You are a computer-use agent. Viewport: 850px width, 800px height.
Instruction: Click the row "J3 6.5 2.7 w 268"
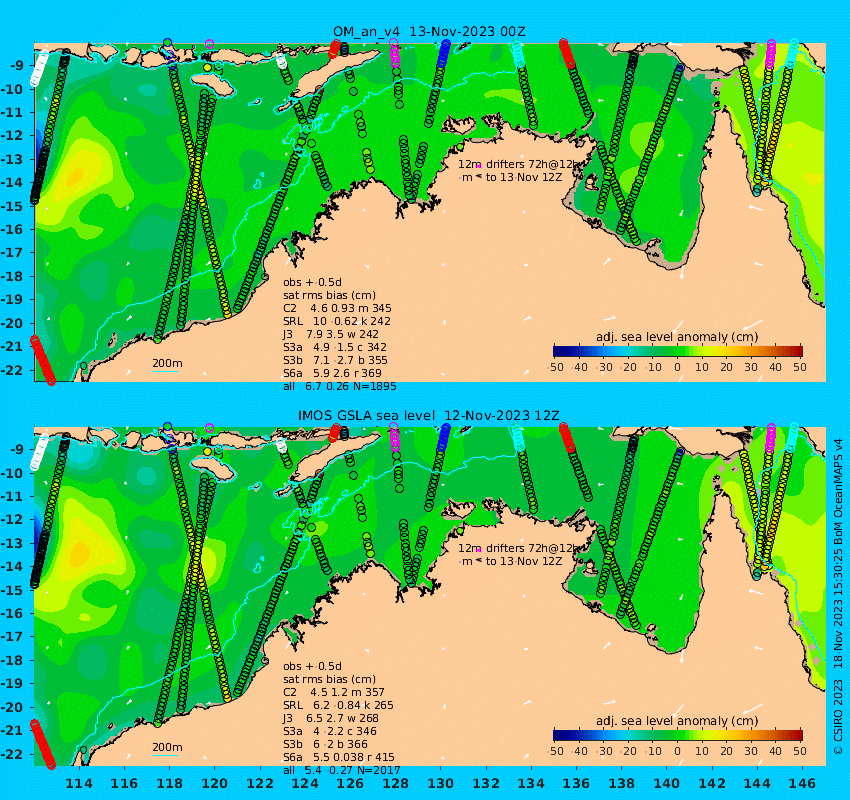[x=331, y=719]
